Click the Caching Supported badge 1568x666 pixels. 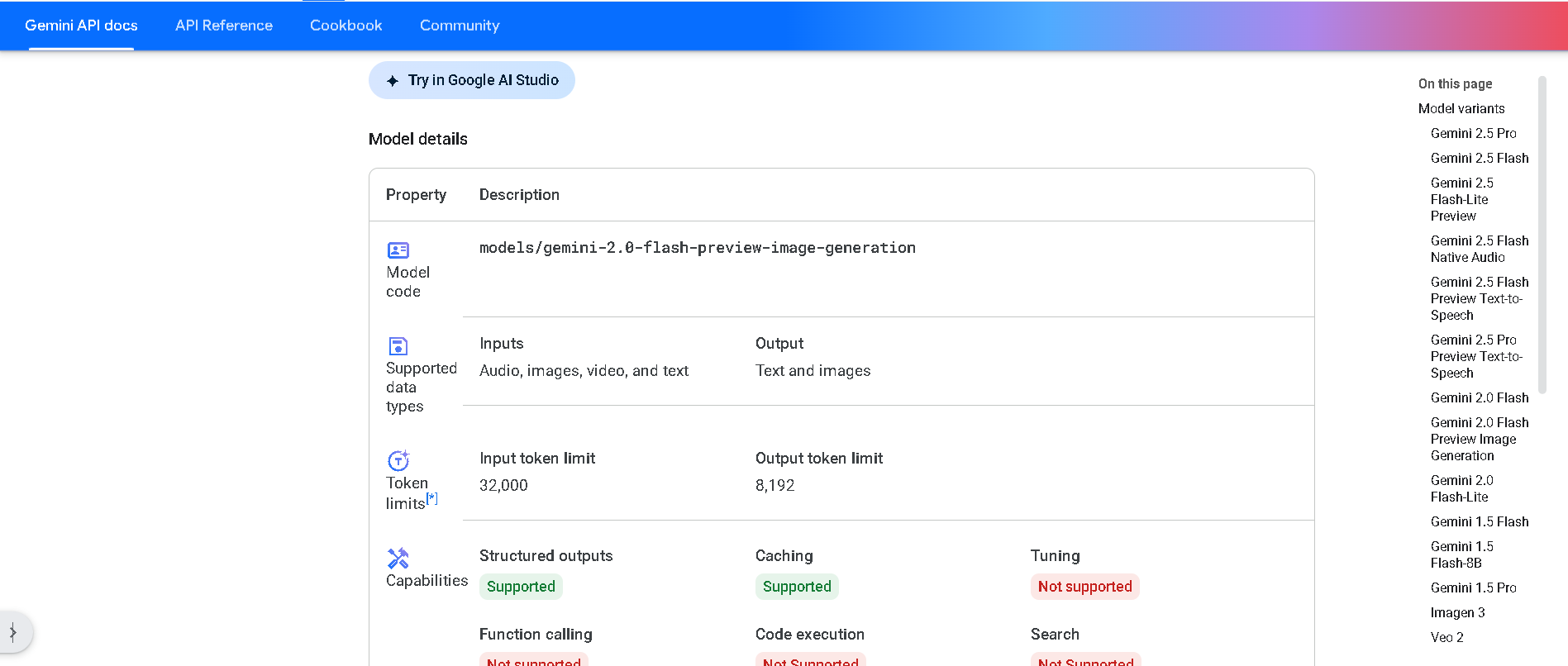point(797,587)
